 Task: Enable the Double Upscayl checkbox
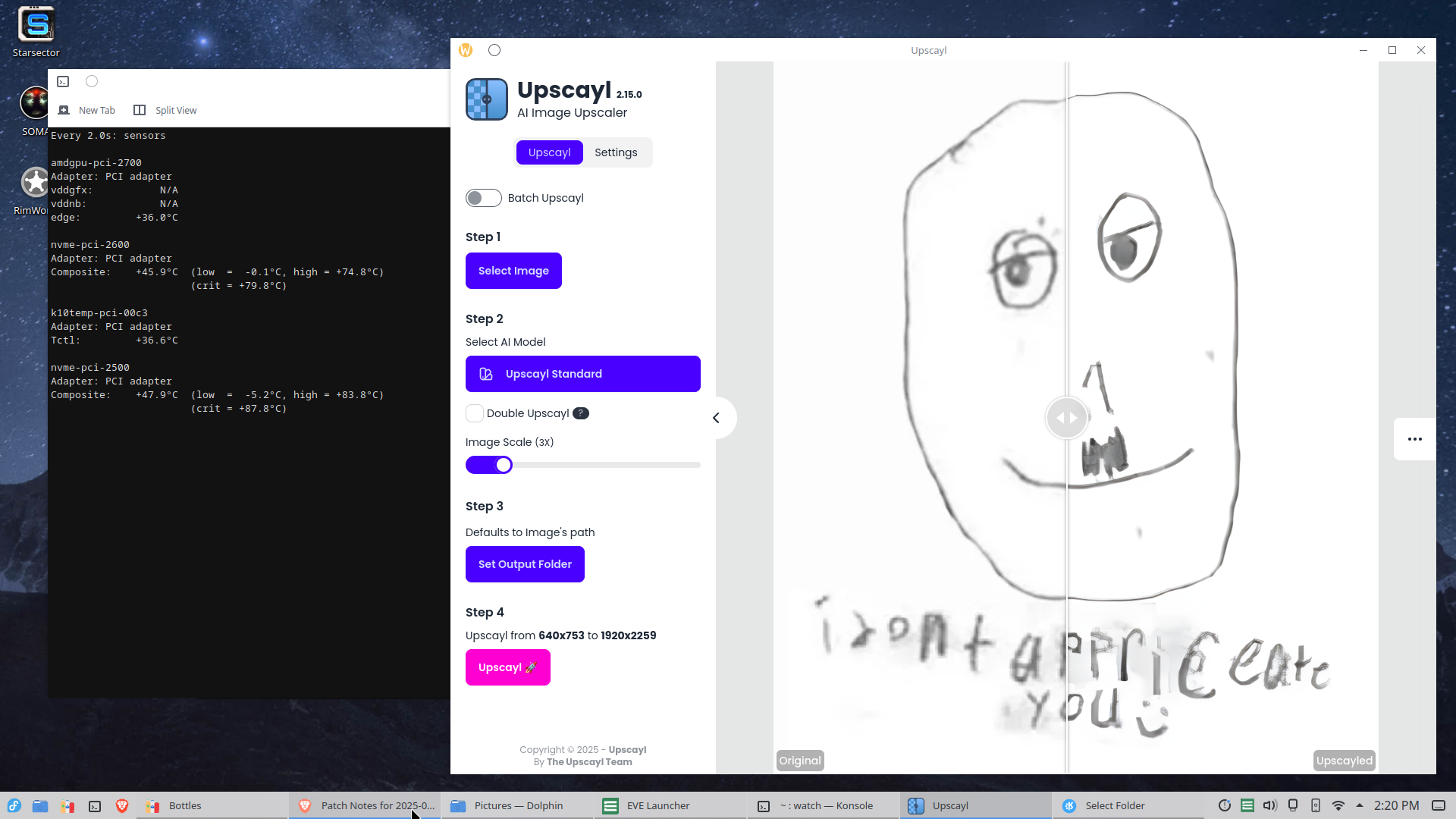(x=475, y=413)
